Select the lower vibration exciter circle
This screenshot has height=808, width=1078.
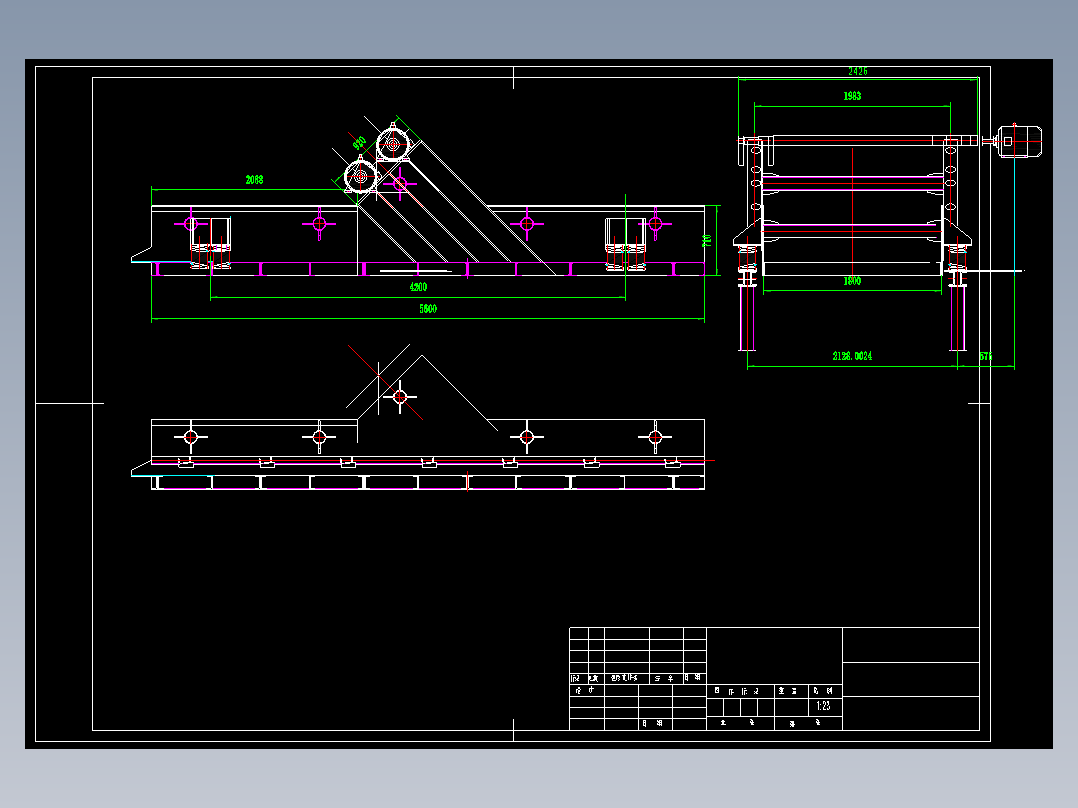(361, 177)
